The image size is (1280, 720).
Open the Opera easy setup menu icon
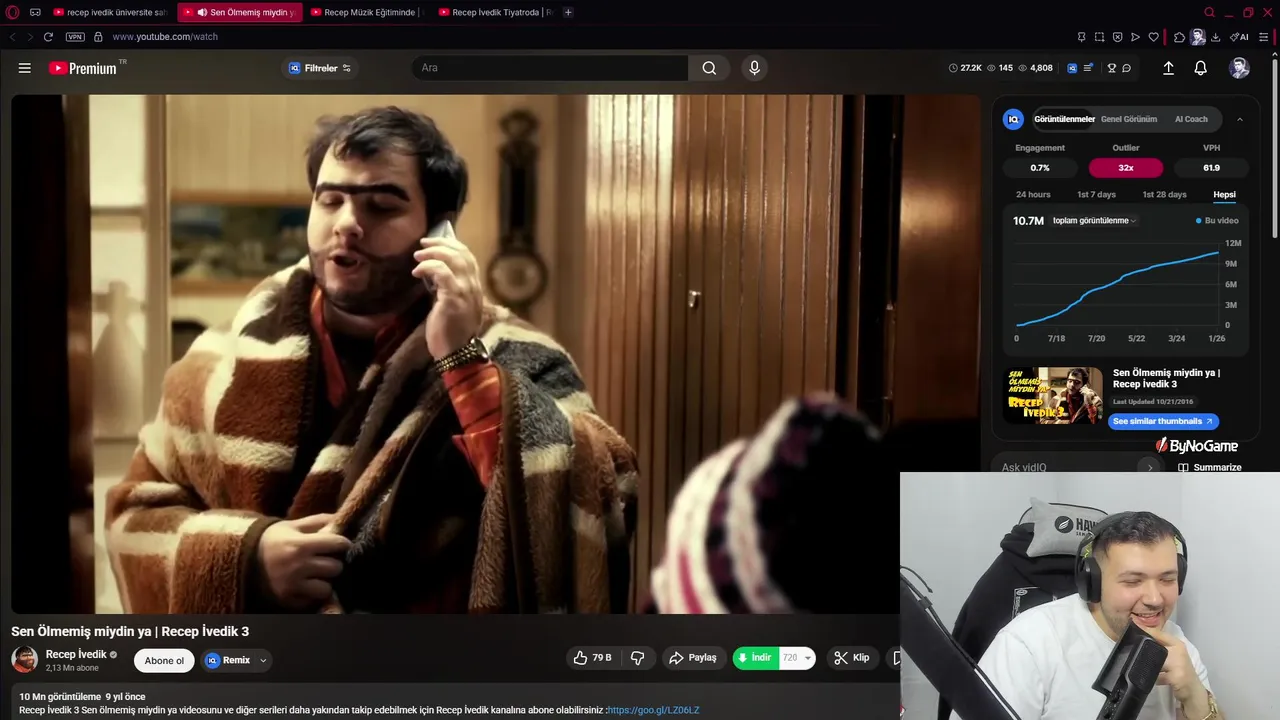click(1264, 37)
